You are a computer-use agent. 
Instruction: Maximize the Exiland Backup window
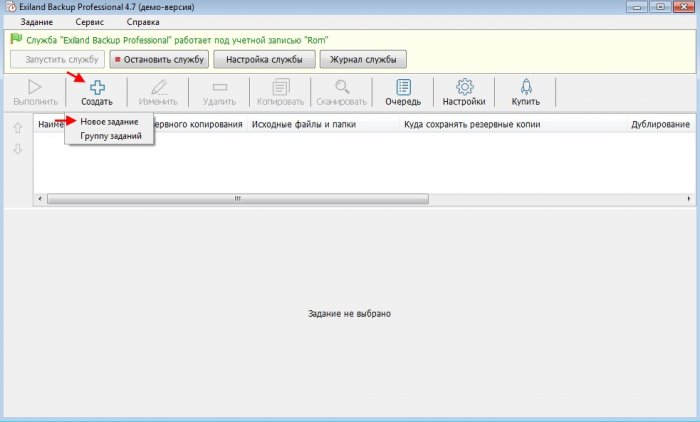660,7
